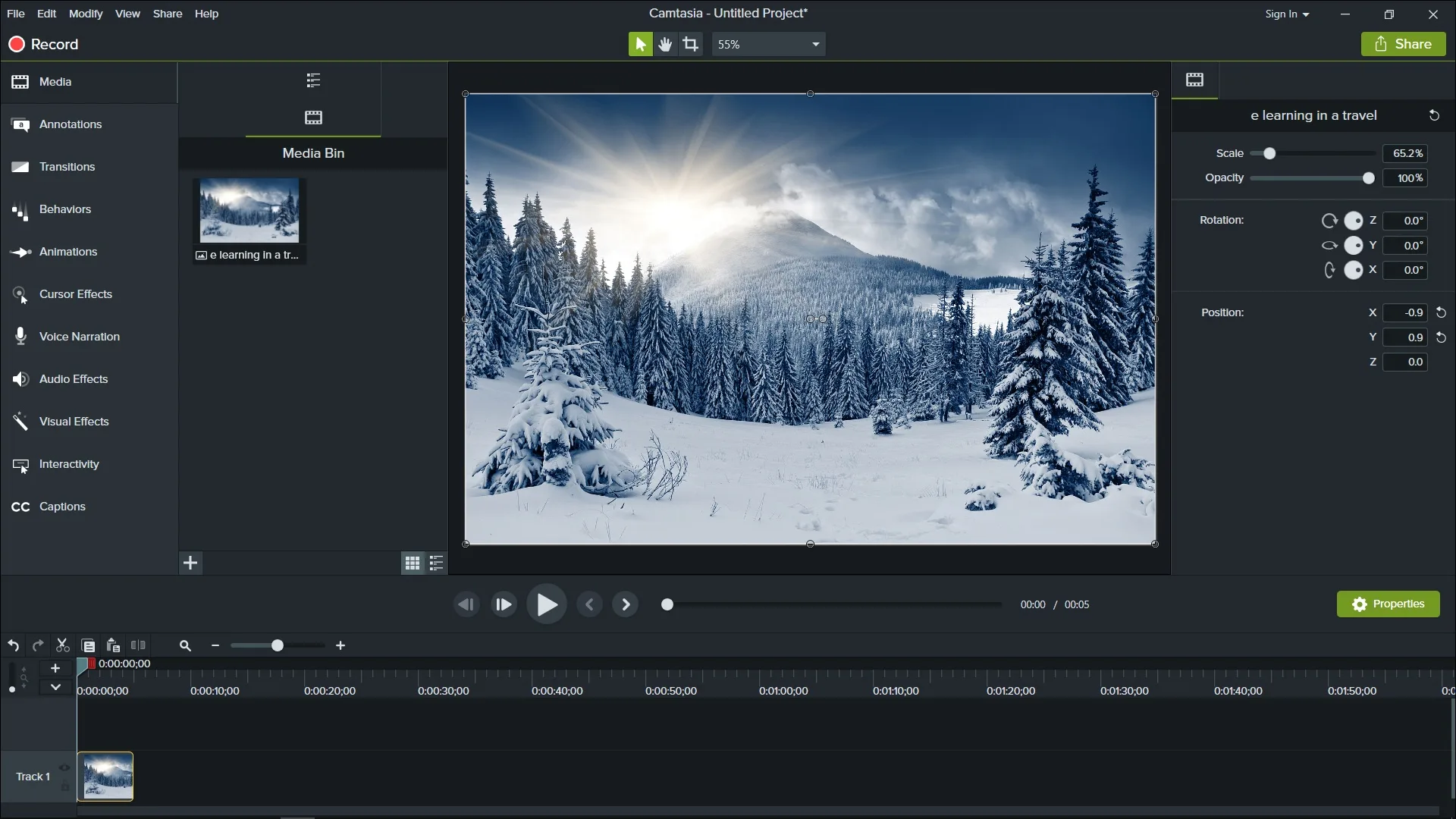Image resolution: width=1456 pixels, height=819 pixels.
Task: Open the Captions panel
Action: coord(89,507)
